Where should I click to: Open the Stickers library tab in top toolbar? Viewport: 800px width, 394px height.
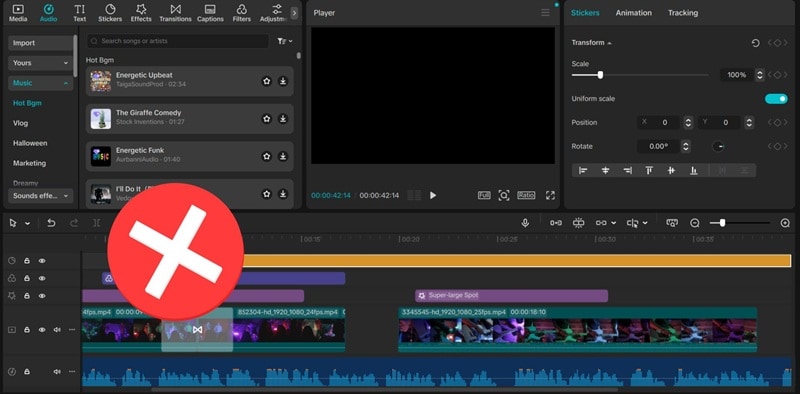pos(110,13)
